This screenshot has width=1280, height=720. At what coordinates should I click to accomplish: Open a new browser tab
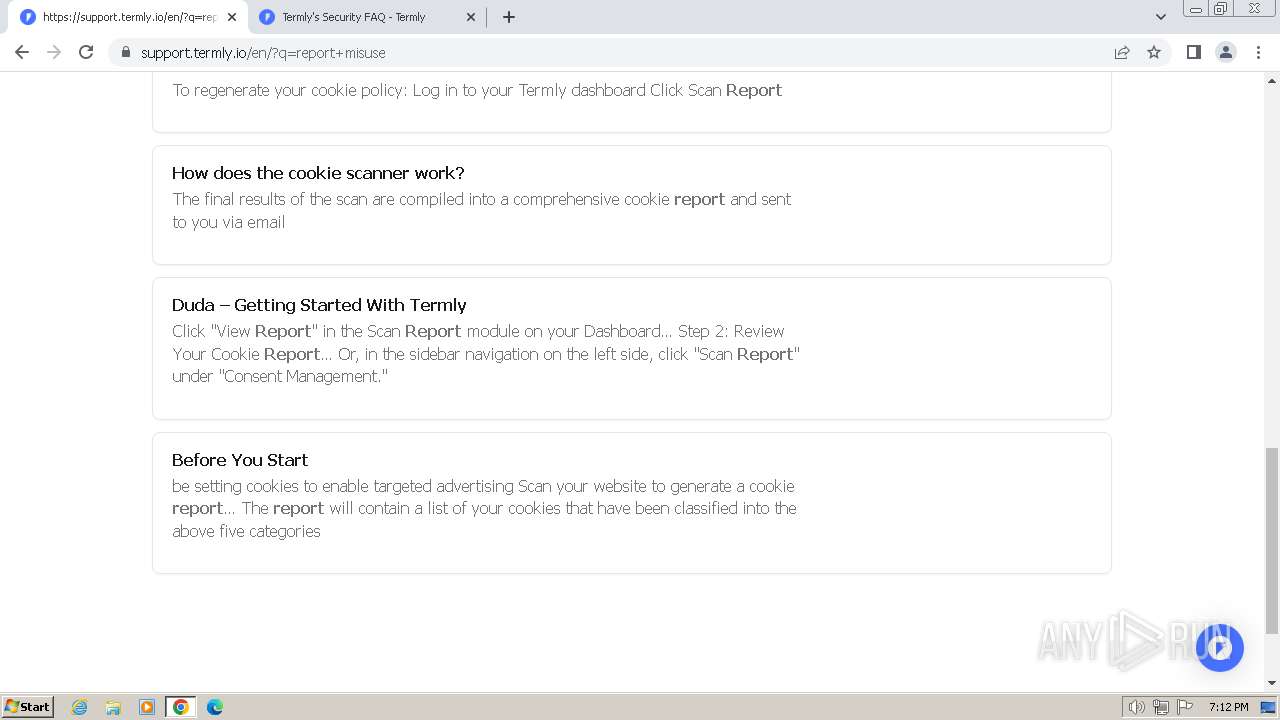[508, 17]
